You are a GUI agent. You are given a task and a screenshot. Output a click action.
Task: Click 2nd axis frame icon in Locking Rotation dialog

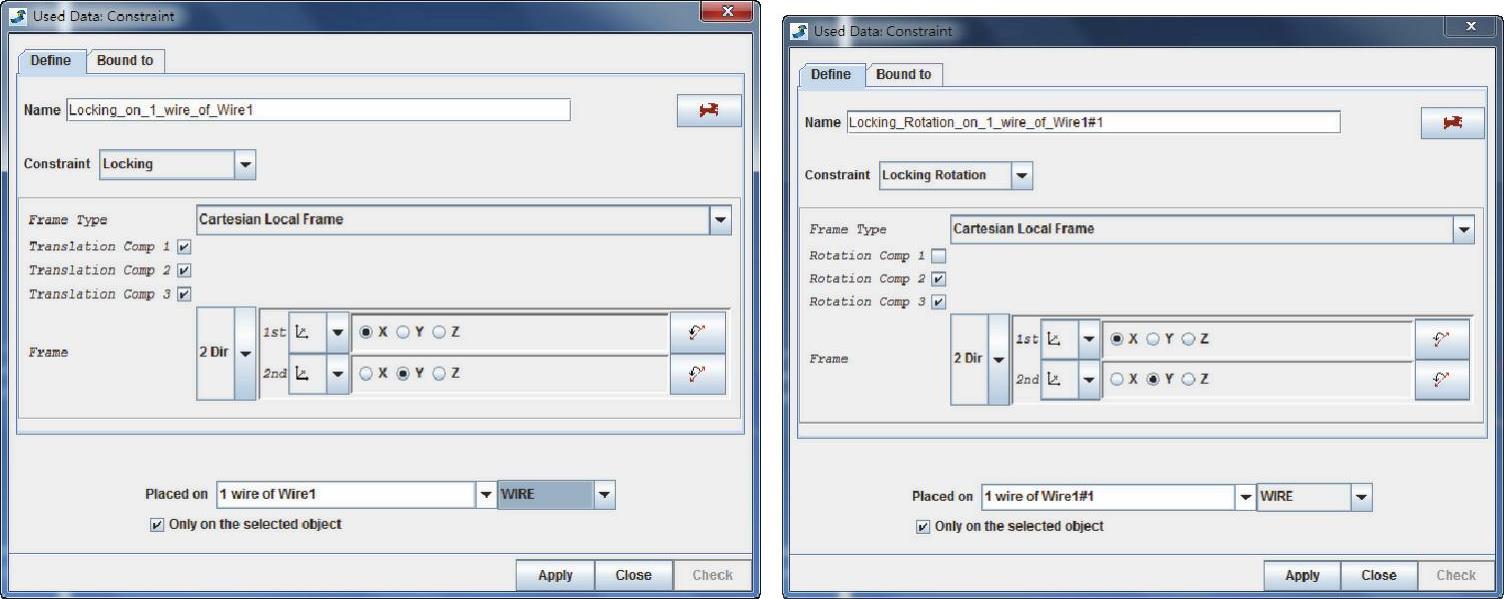click(x=1059, y=381)
